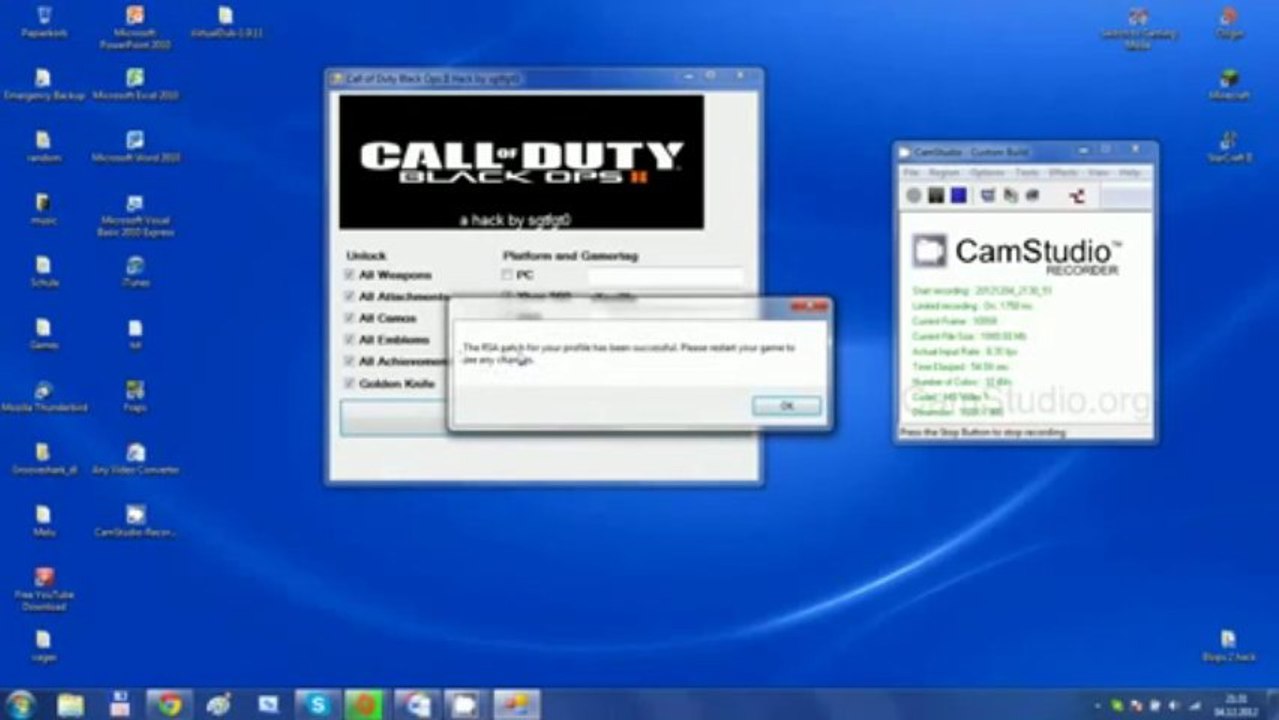1279x720 pixels.
Task: Click the CamStudio Pause button
Action: [x=936, y=196]
